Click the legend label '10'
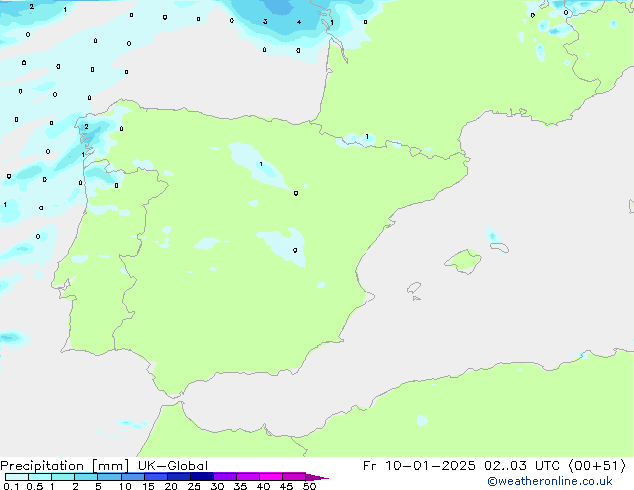This screenshot has height=490, width=634. point(125,486)
